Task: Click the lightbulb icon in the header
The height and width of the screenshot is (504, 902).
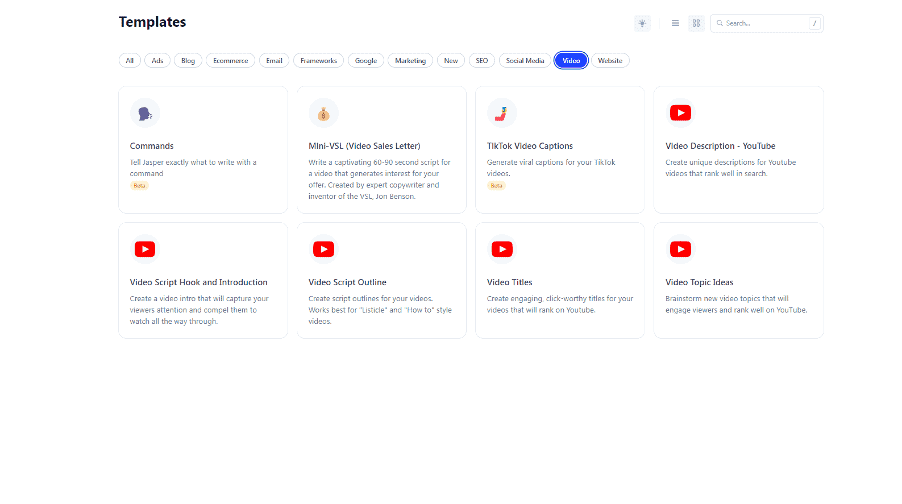Action: coord(641,23)
